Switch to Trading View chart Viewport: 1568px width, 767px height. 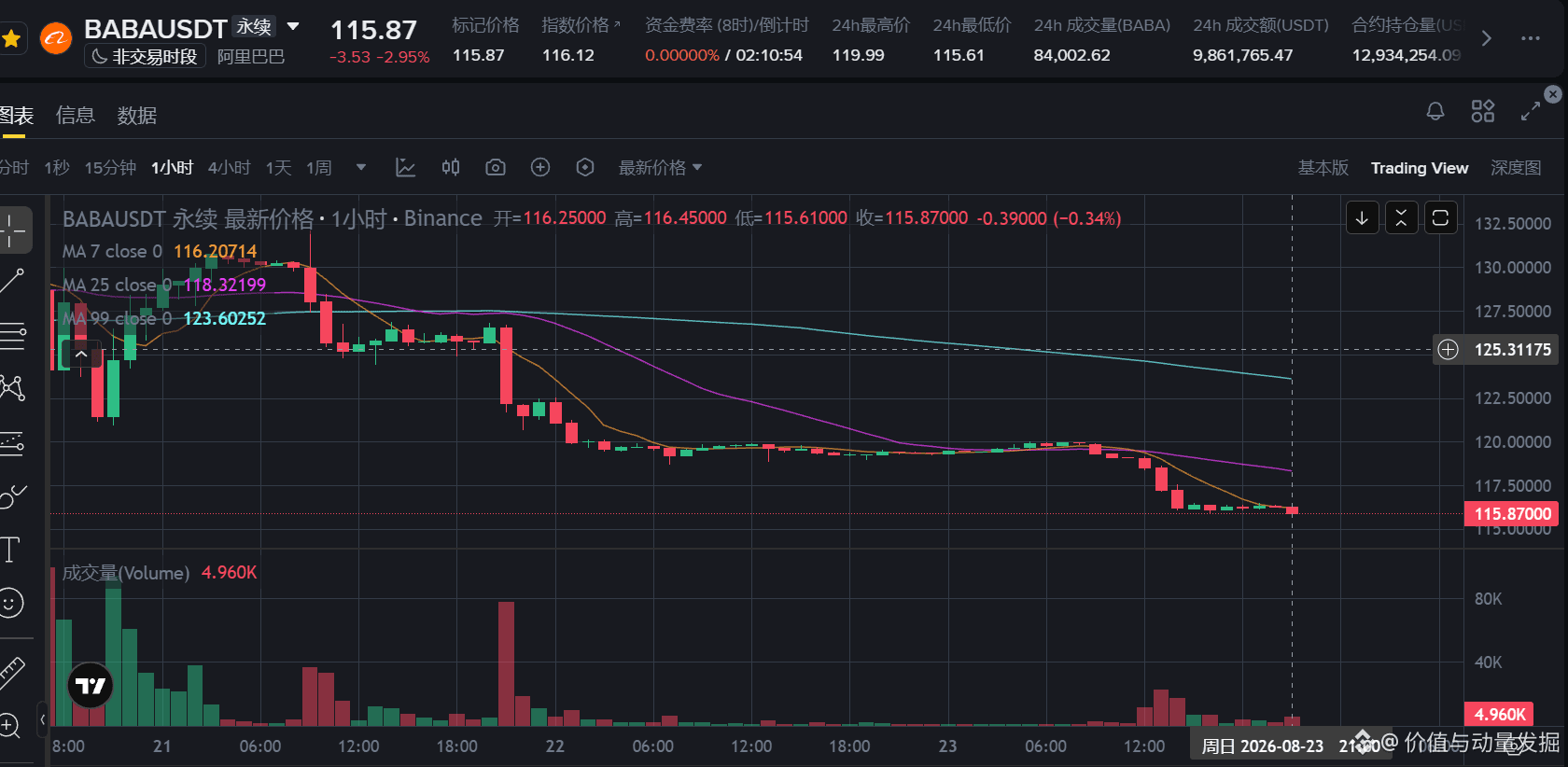[x=1420, y=168]
